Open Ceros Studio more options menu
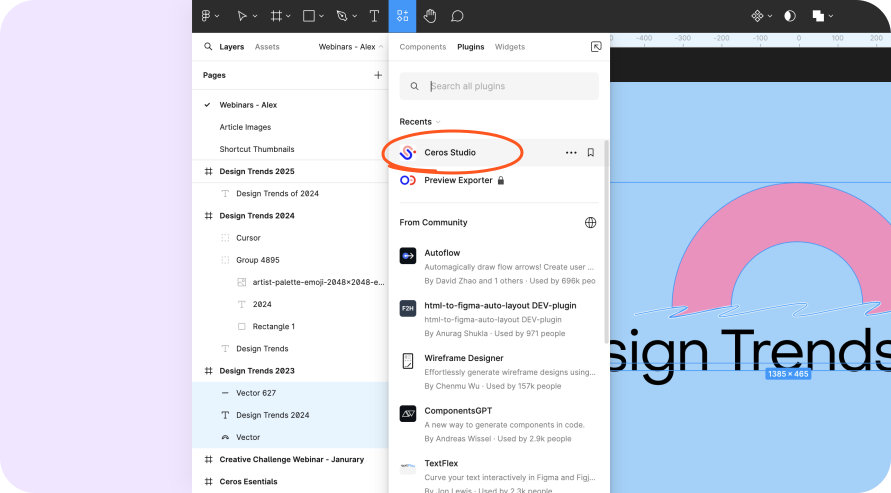Screen dimensions: 891x493 point(571,152)
